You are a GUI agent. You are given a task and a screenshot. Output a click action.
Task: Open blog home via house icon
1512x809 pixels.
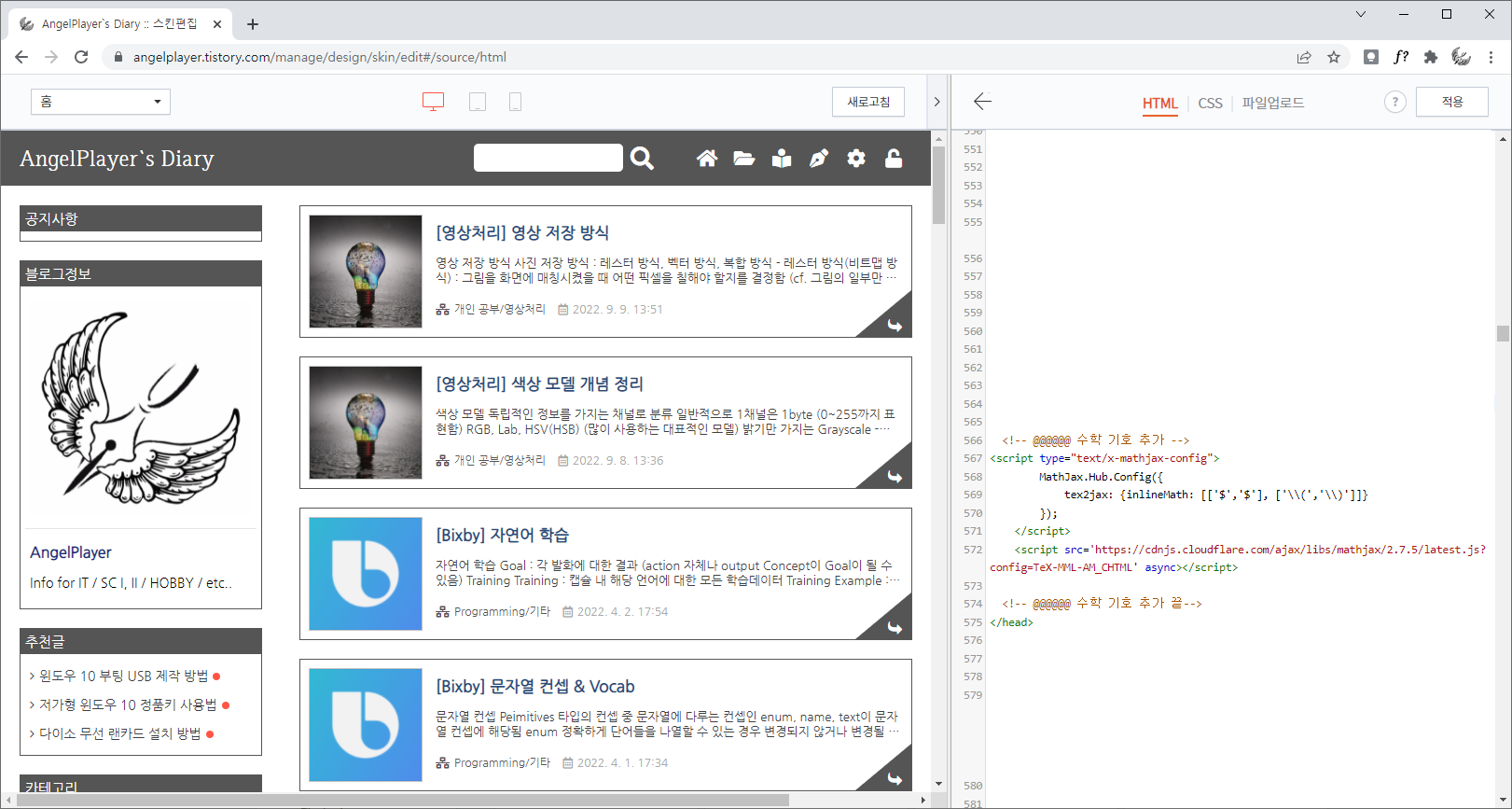[x=707, y=159]
